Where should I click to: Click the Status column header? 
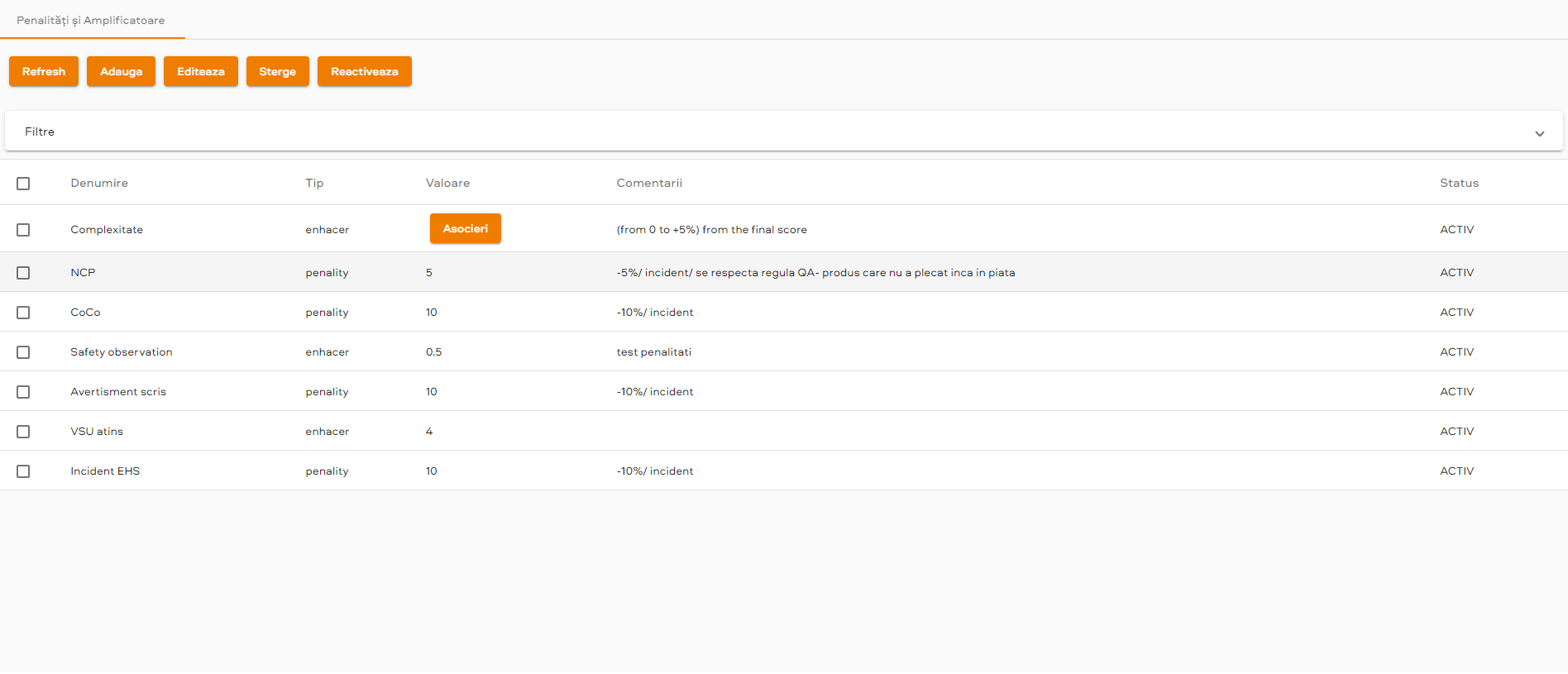point(1459,184)
